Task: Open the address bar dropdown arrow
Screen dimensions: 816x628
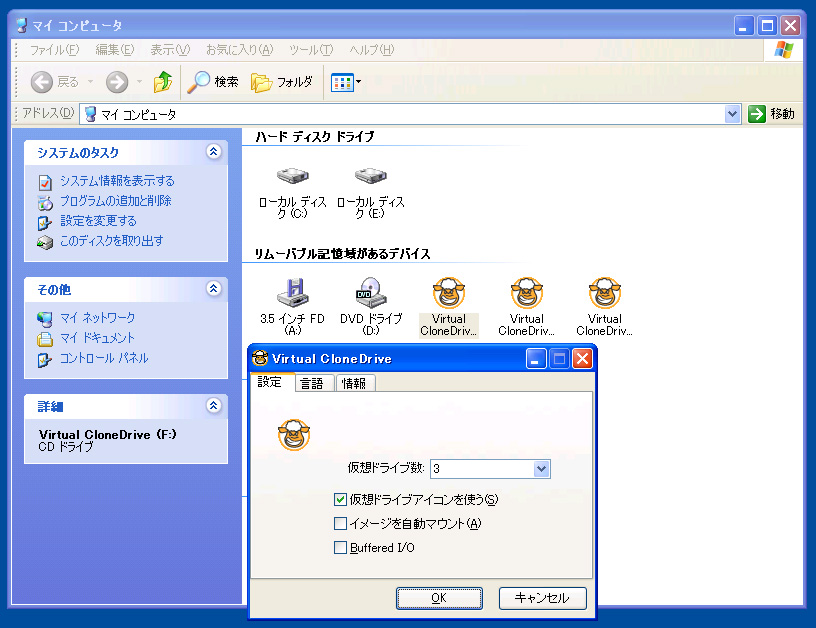Action: tap(732, 114)
